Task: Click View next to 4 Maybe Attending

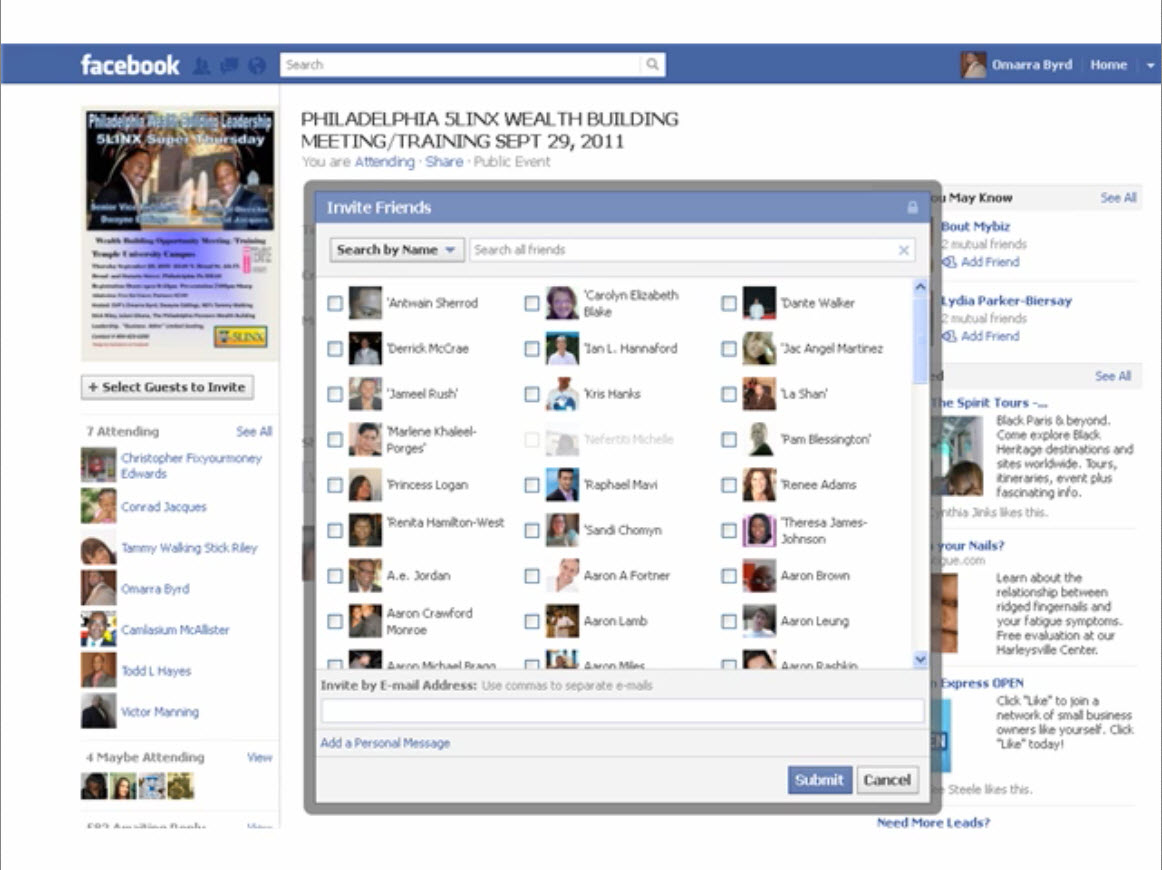Action: point(259,757)
